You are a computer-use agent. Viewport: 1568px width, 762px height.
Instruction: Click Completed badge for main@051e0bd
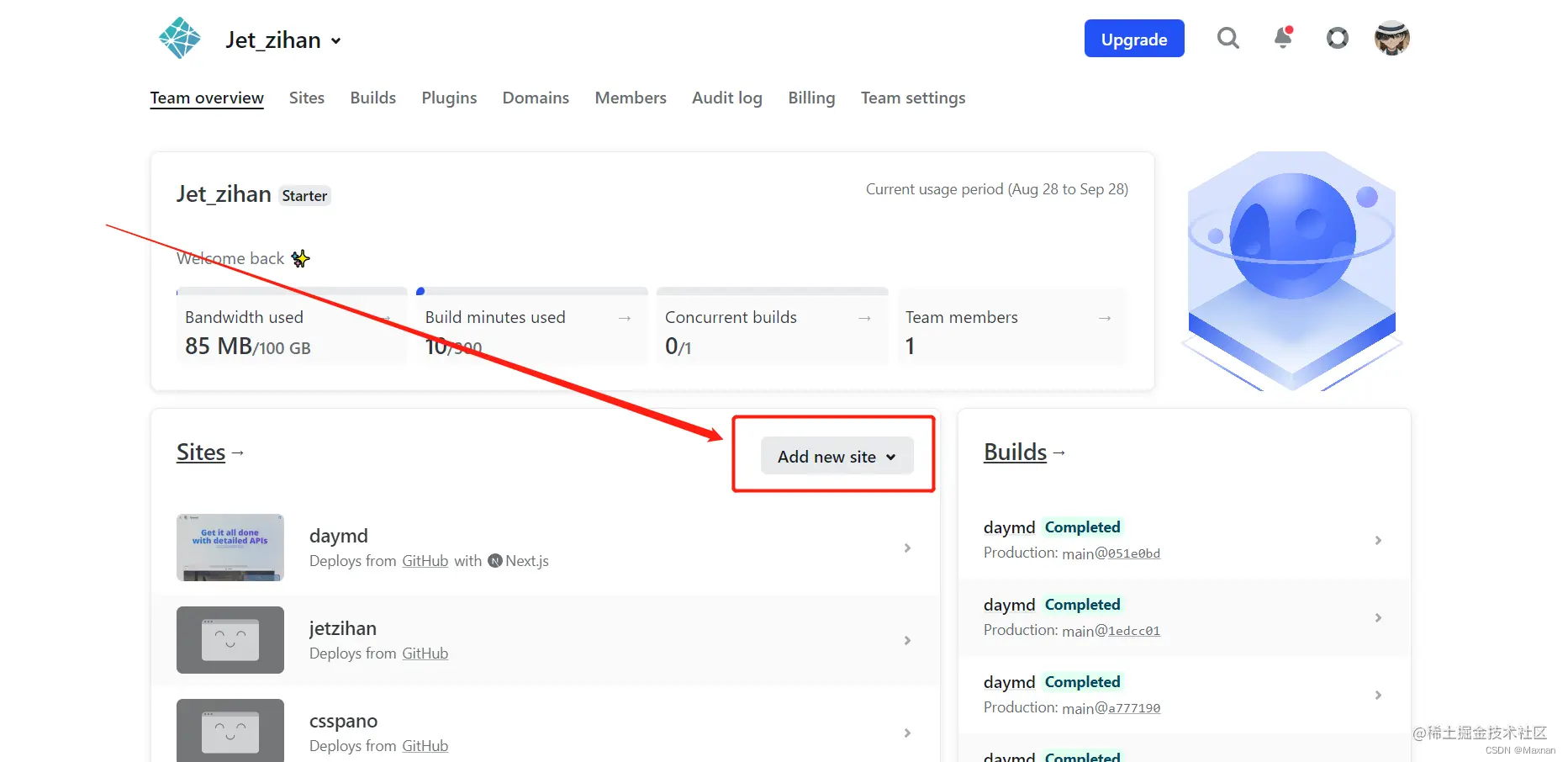[1082, 527]
